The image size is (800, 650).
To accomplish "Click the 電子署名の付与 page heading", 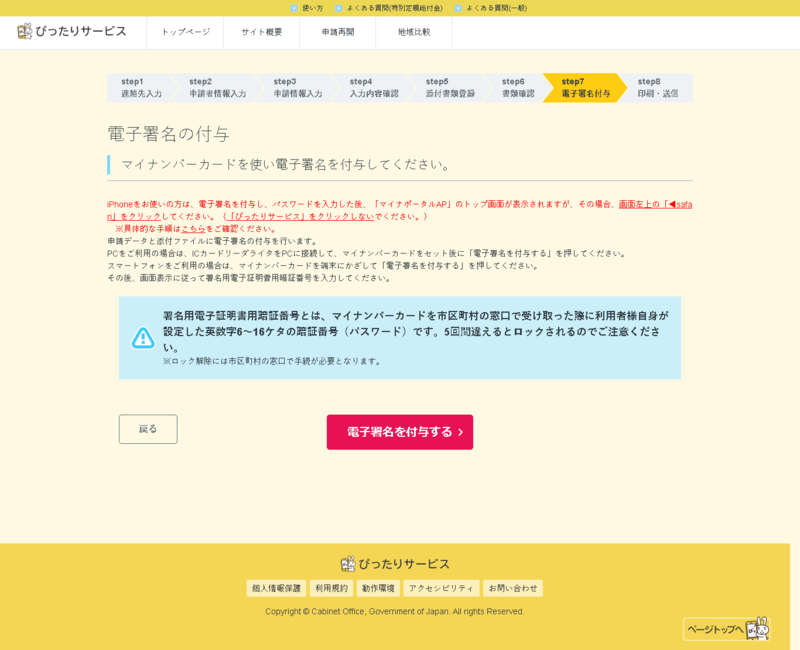I will [168, 134].
